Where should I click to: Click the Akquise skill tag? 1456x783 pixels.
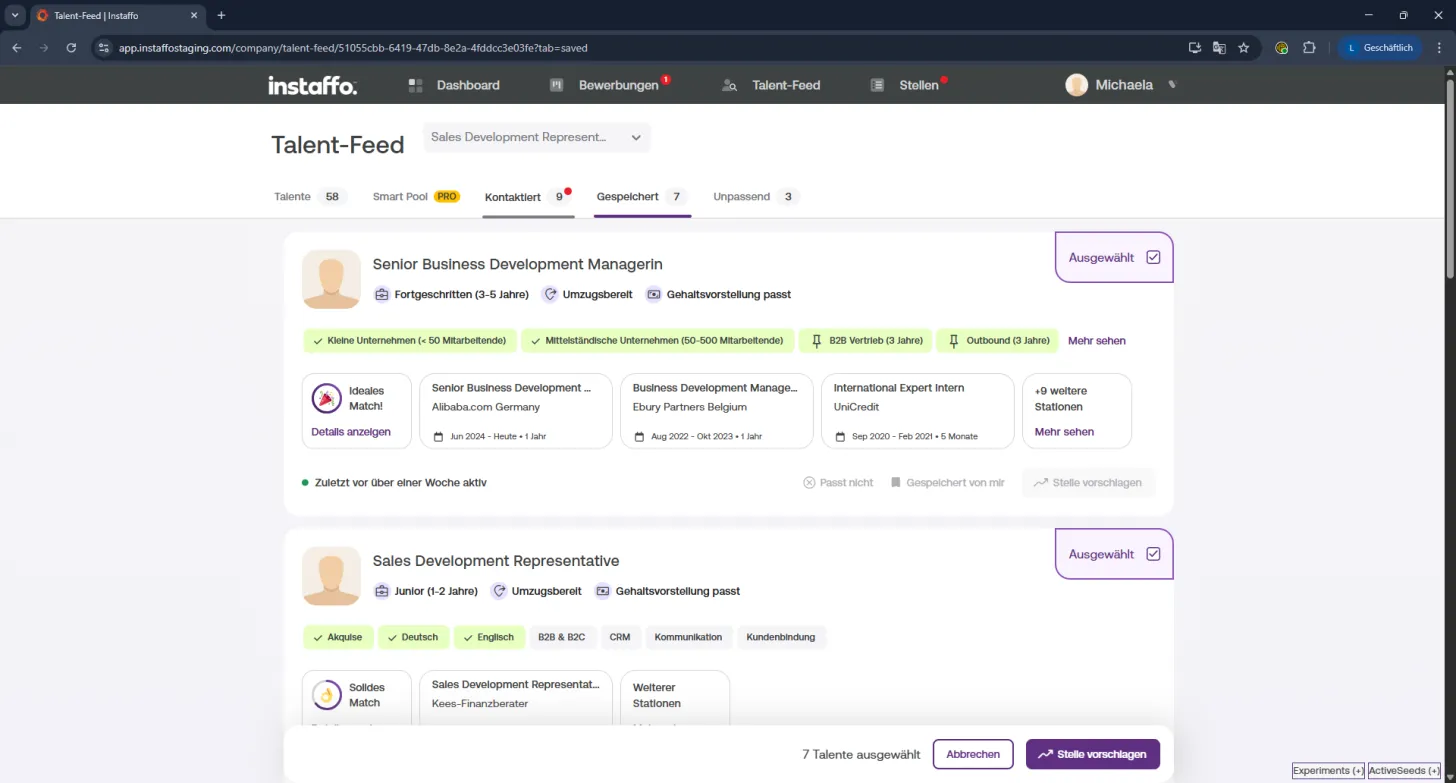339,637
